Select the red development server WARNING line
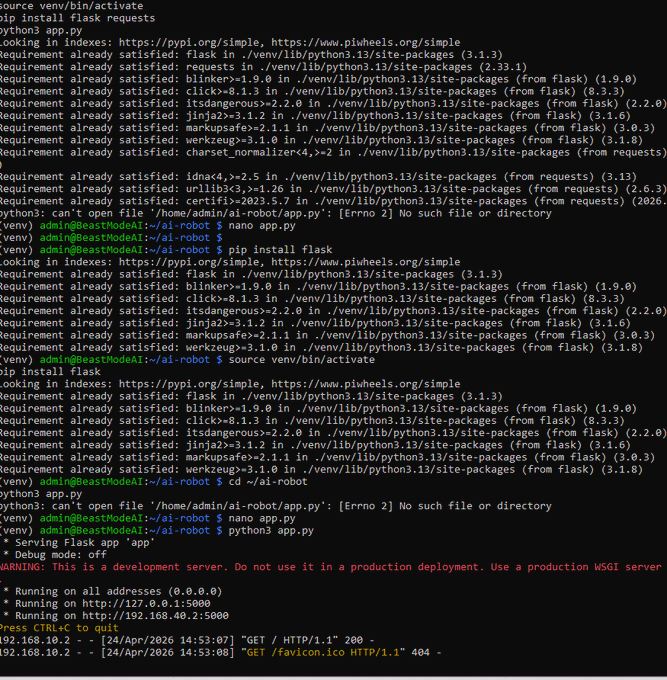This screenshot has width=667, height=680. pos(331,567)
